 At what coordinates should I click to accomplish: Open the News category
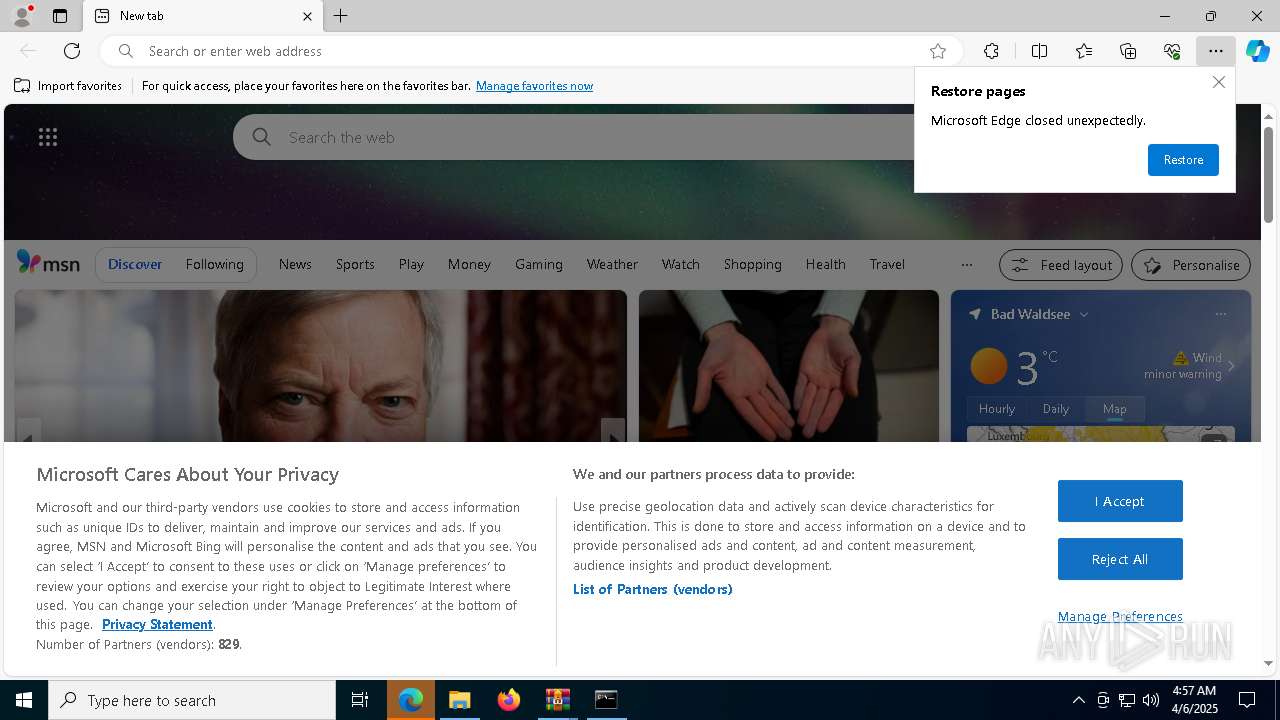click(295, 264)
